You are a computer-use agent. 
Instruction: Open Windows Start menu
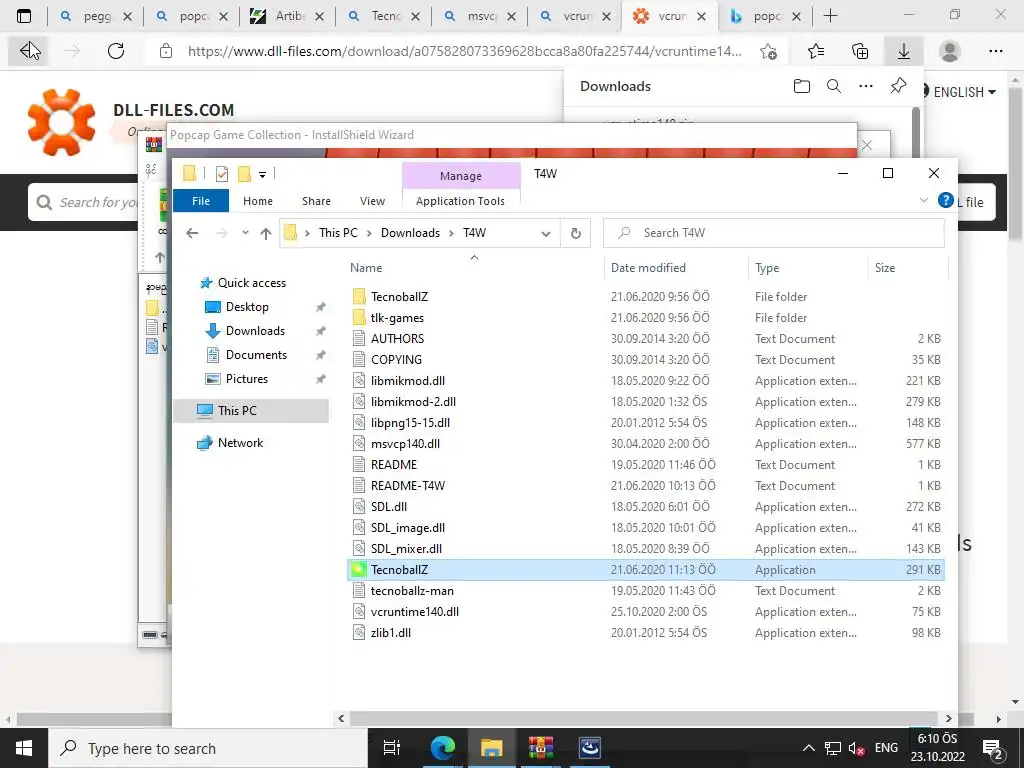click(24, 748)
